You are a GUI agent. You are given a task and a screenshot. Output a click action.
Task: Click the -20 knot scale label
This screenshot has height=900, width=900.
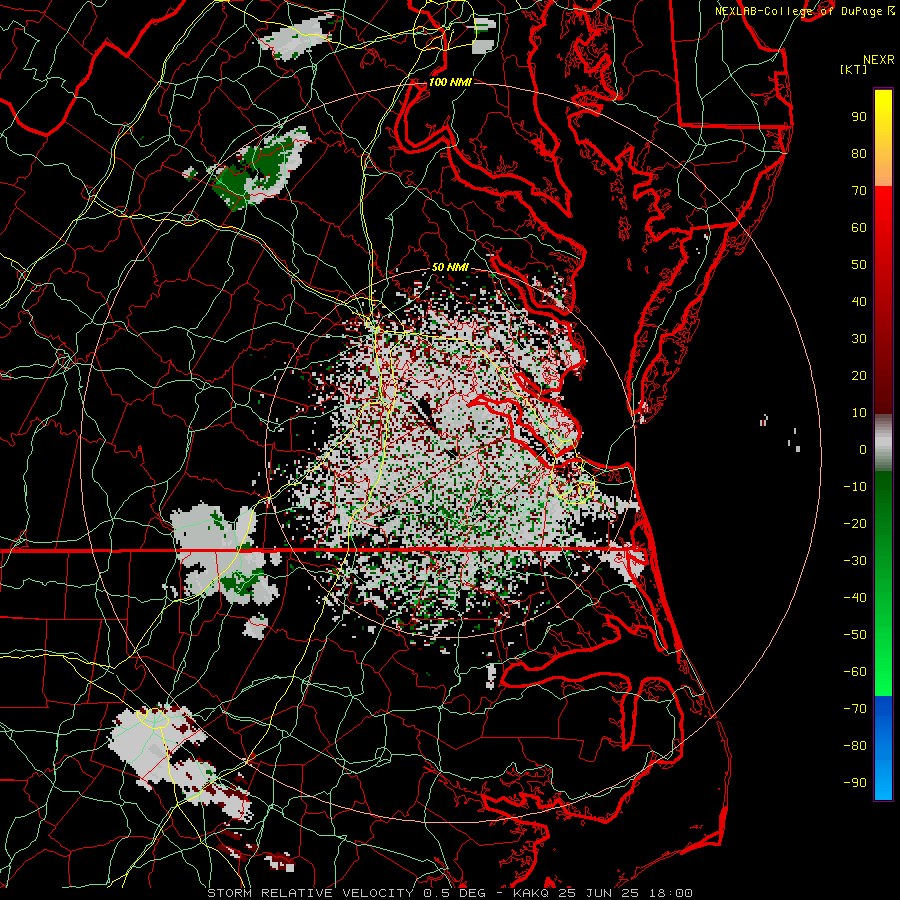tap(855, 524)
